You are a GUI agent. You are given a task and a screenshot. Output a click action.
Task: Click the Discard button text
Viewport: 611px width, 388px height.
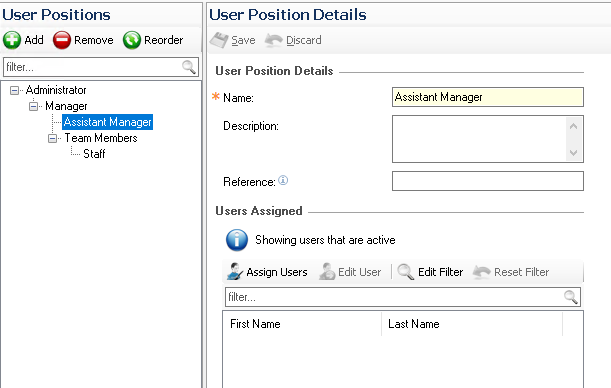[304, 40]
